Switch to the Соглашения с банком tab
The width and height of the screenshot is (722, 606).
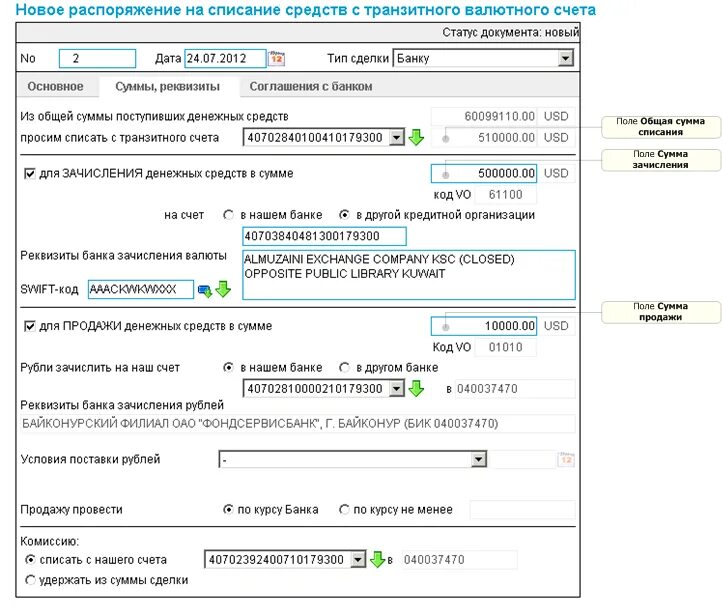[x=311, y=87]
